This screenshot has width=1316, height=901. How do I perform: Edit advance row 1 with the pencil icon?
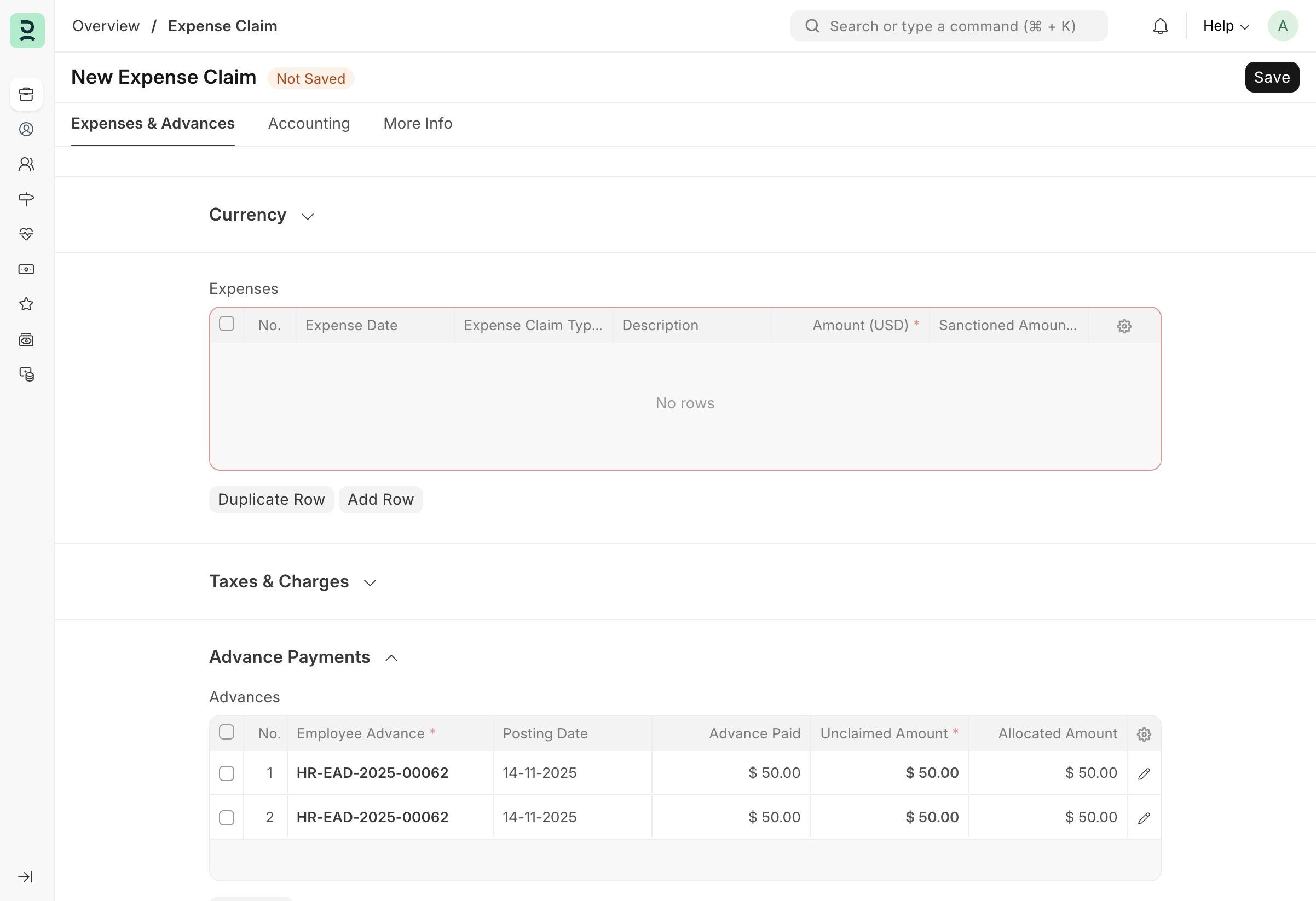[1144, 773]
